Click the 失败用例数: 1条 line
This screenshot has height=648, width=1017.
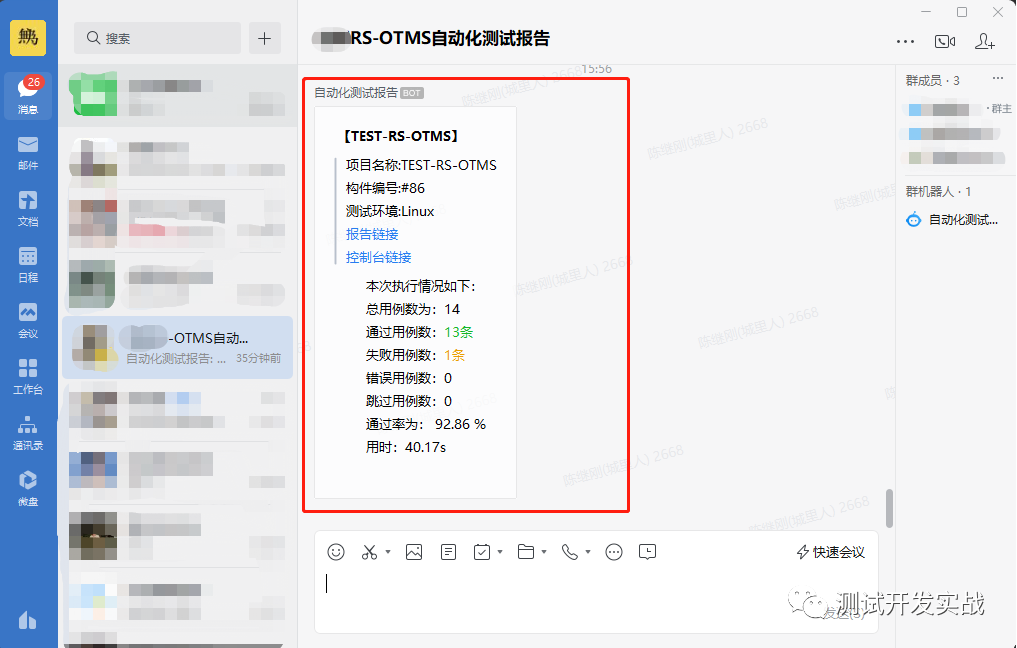coord(415,355)
